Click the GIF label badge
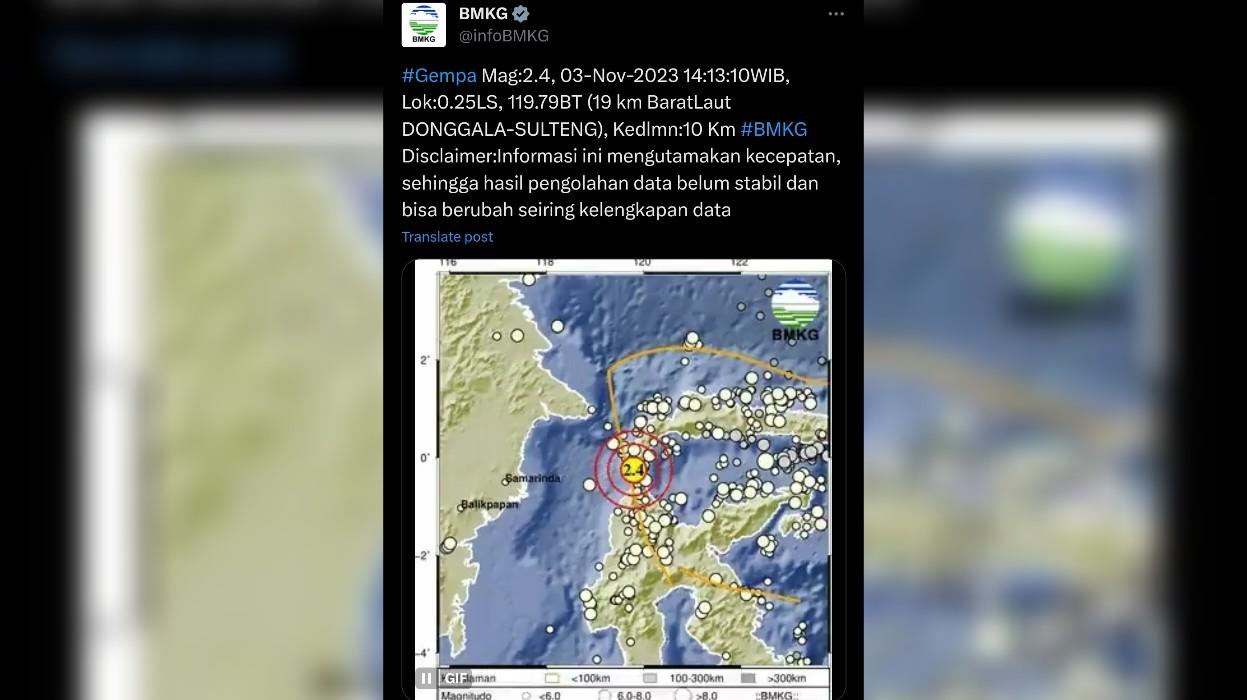Image resolution: width=1247 pixels, height=700 pixels. (456, 679)
